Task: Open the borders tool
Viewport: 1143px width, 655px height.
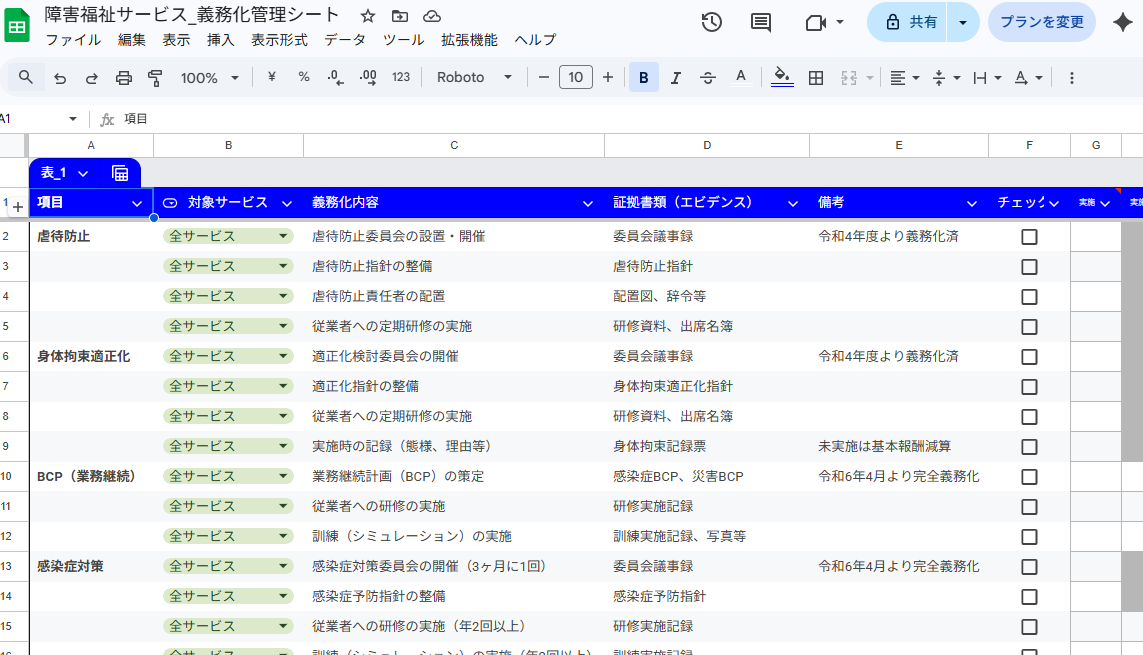Action: tap(816, 78)
